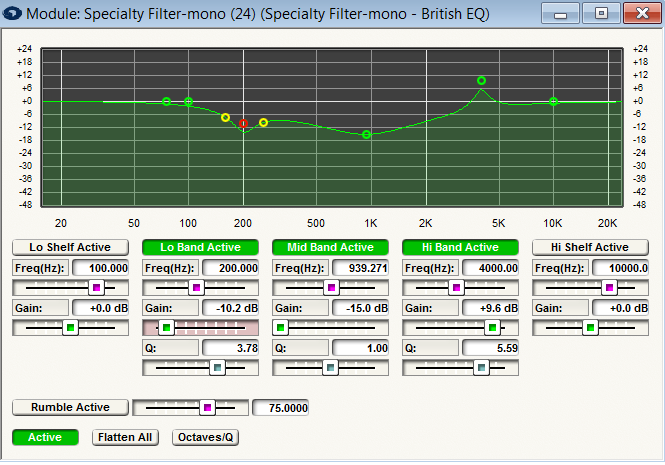Maximize the Specialty Filter module window
The width and height of the screenshot is (665, 465).
tap(601, 14)
